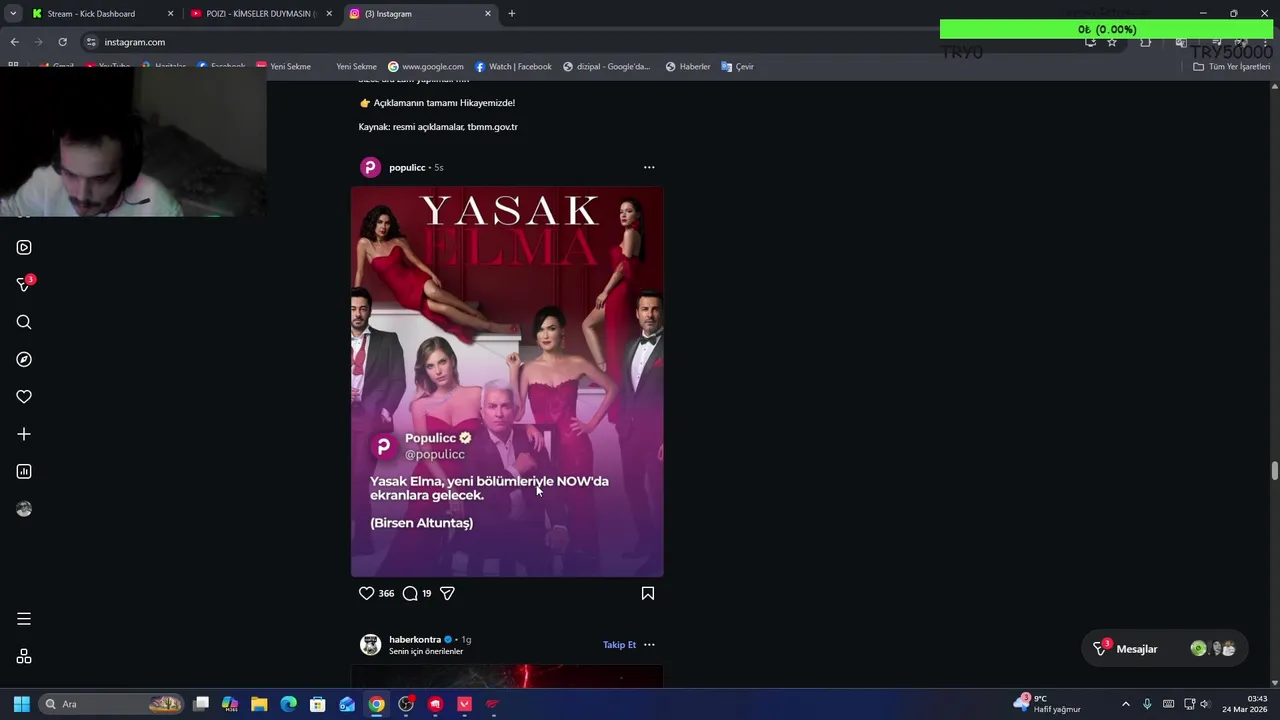The height and width of the screenshot is (720, 1280).
Task: Open weather widget showing 9°C
Action: (1047, 704)
